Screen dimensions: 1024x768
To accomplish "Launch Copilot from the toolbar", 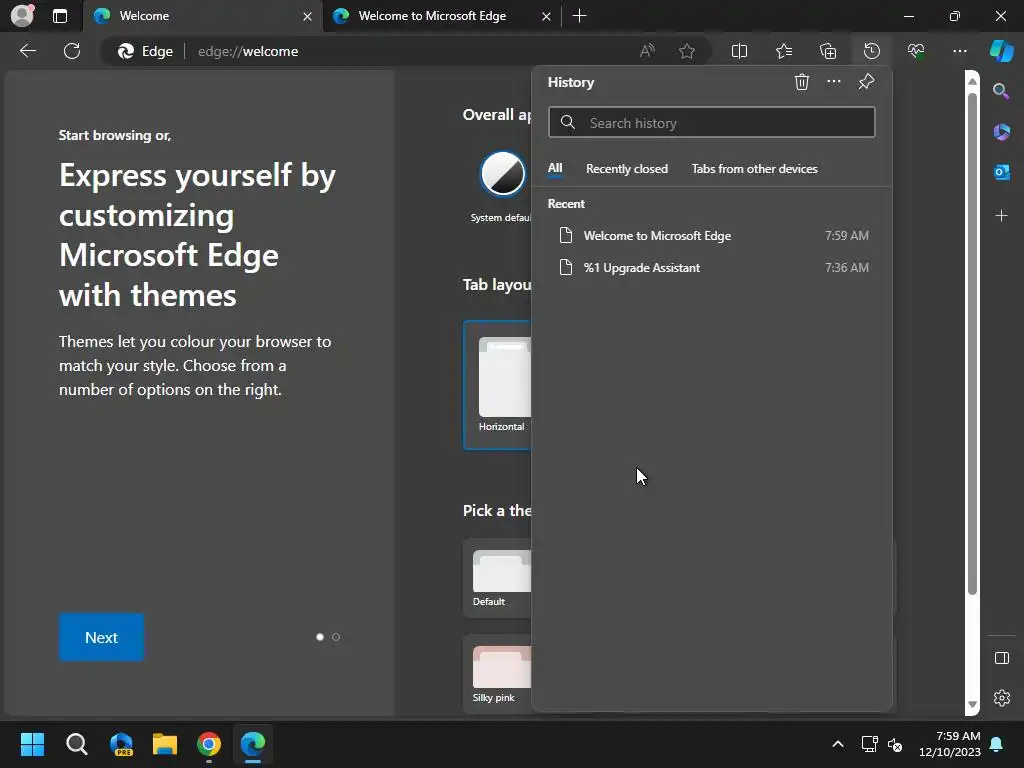I will pos(1001,51).
